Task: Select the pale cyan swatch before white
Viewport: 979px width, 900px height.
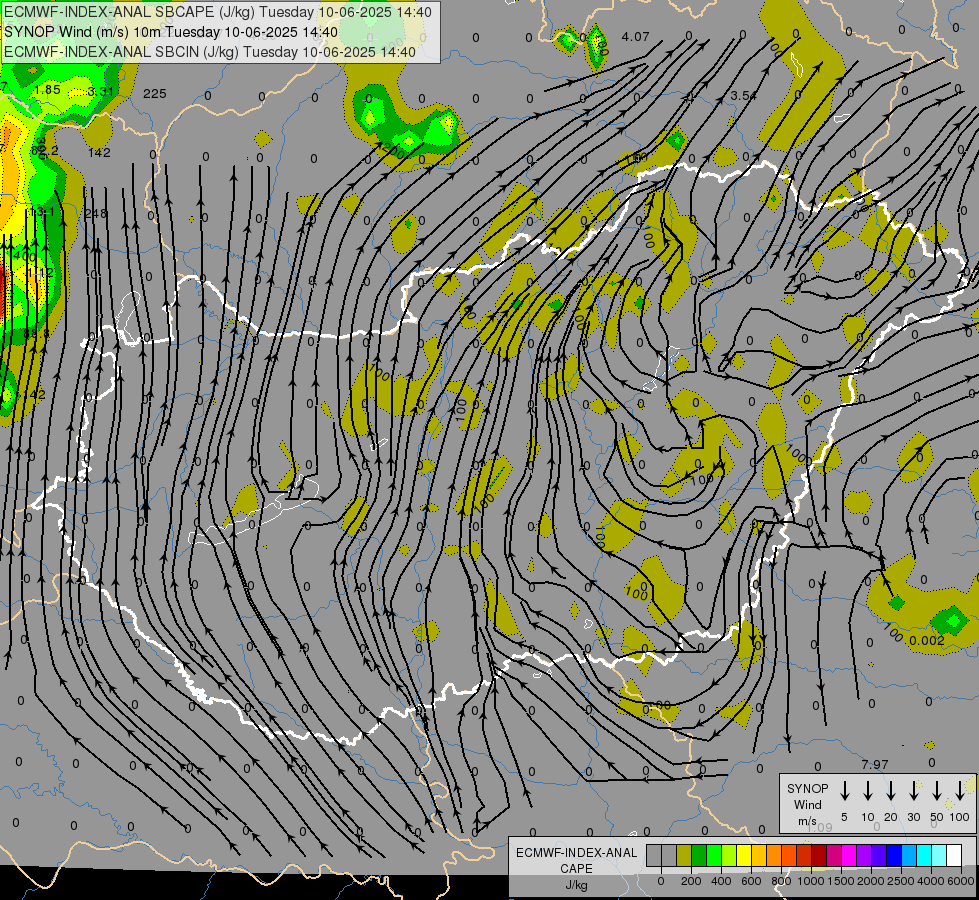Action: pyautogui.click(x=938, y=855)
